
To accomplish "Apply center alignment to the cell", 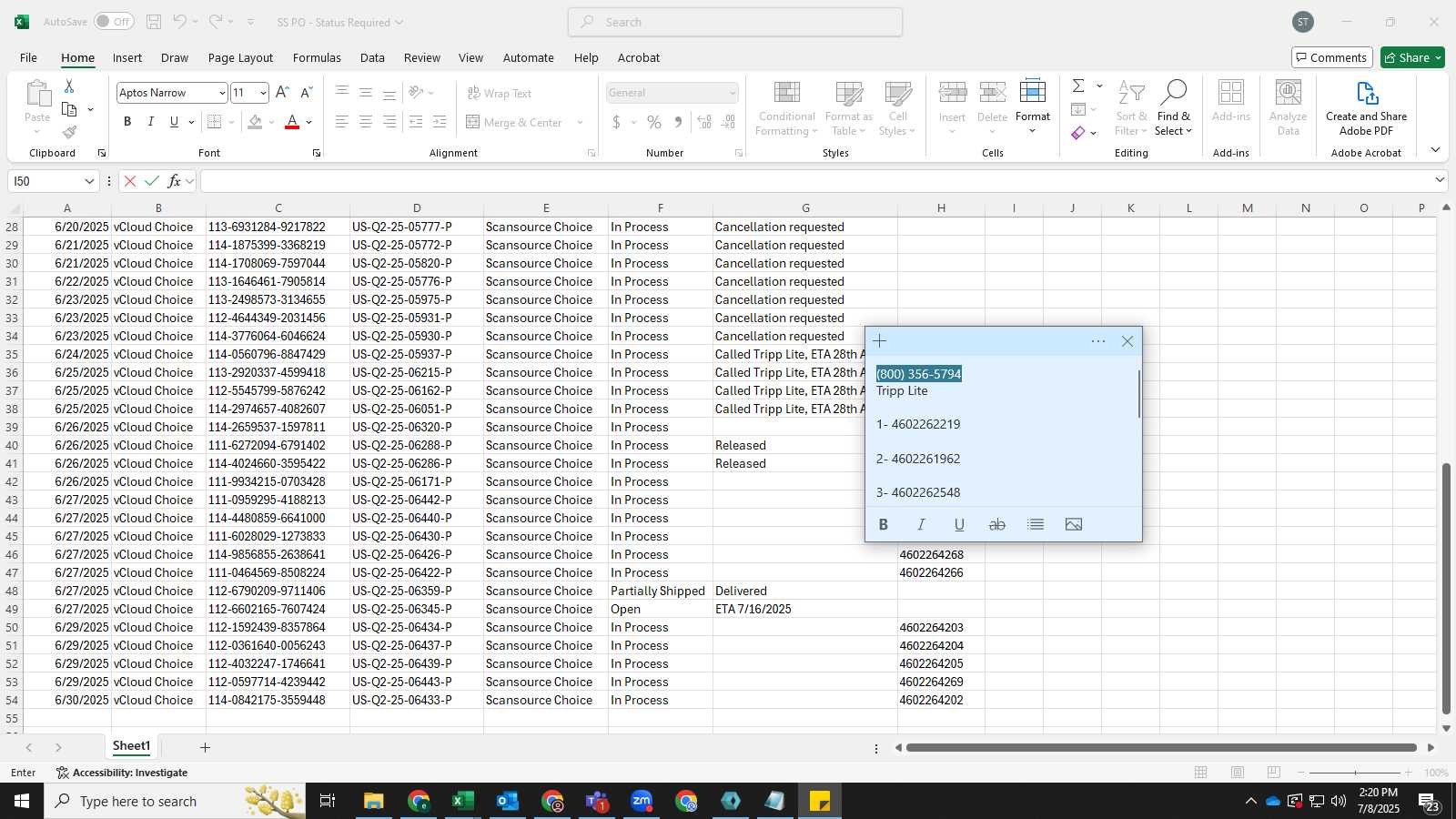I will point(366,122).
